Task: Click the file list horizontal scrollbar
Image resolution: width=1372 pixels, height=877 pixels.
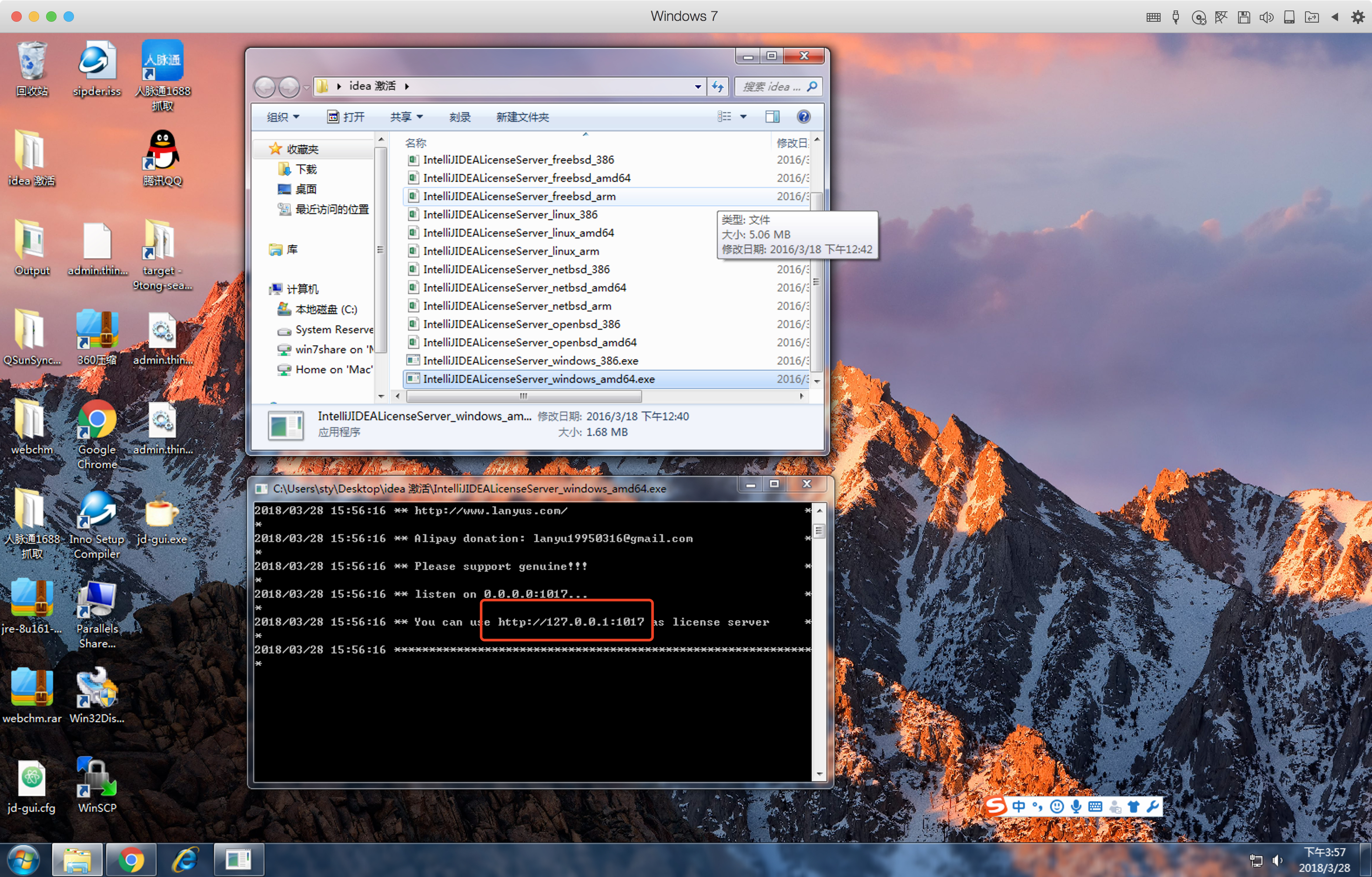Action: pyautogui.click(x=524, y=396)
